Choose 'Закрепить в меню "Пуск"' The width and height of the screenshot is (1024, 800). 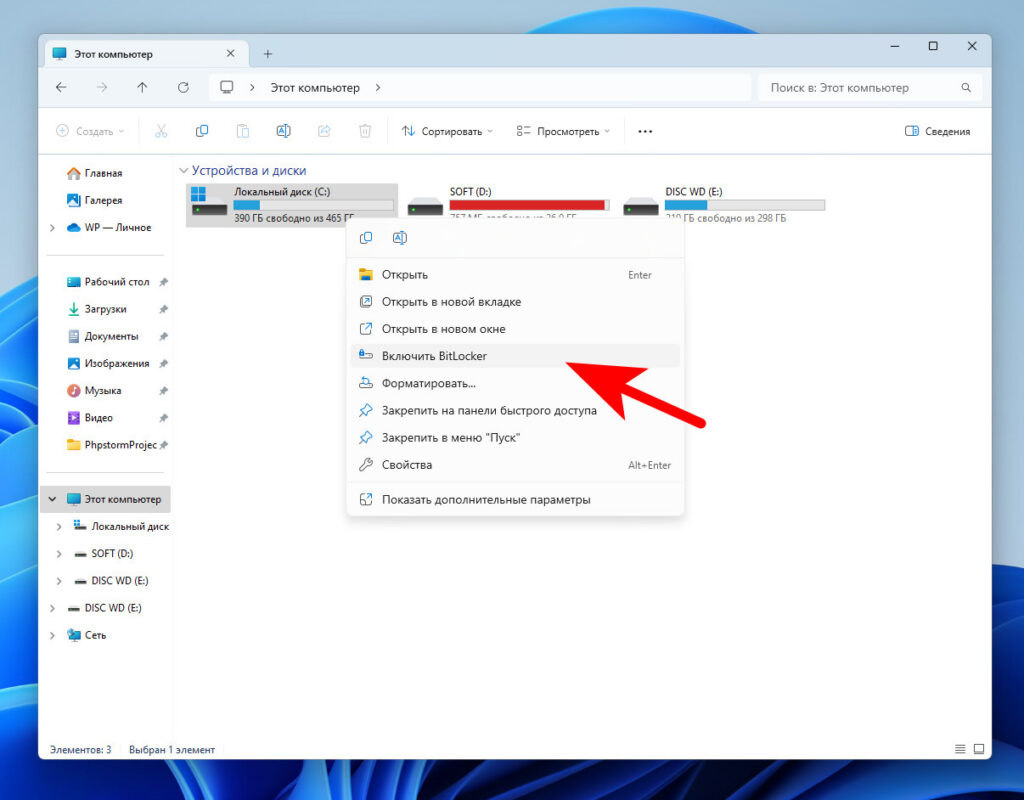[x=515, y=438]
